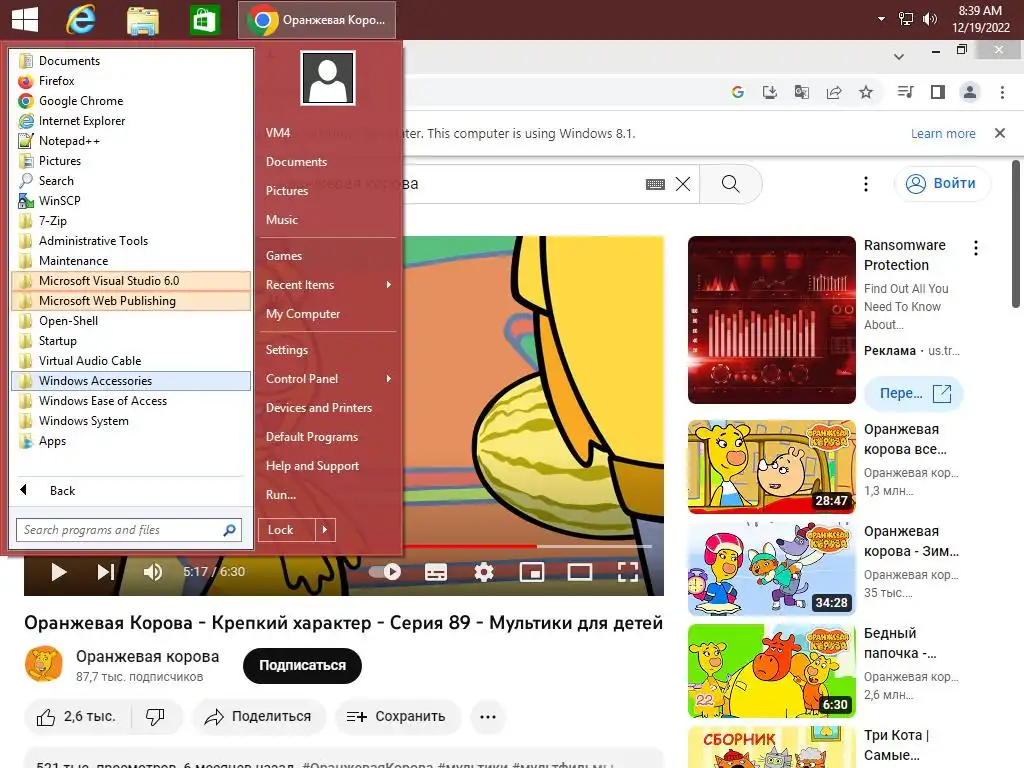Click the Learn more link
Image resolution: width=1024 pixels, height=768 pixels.
click(943, 134)
